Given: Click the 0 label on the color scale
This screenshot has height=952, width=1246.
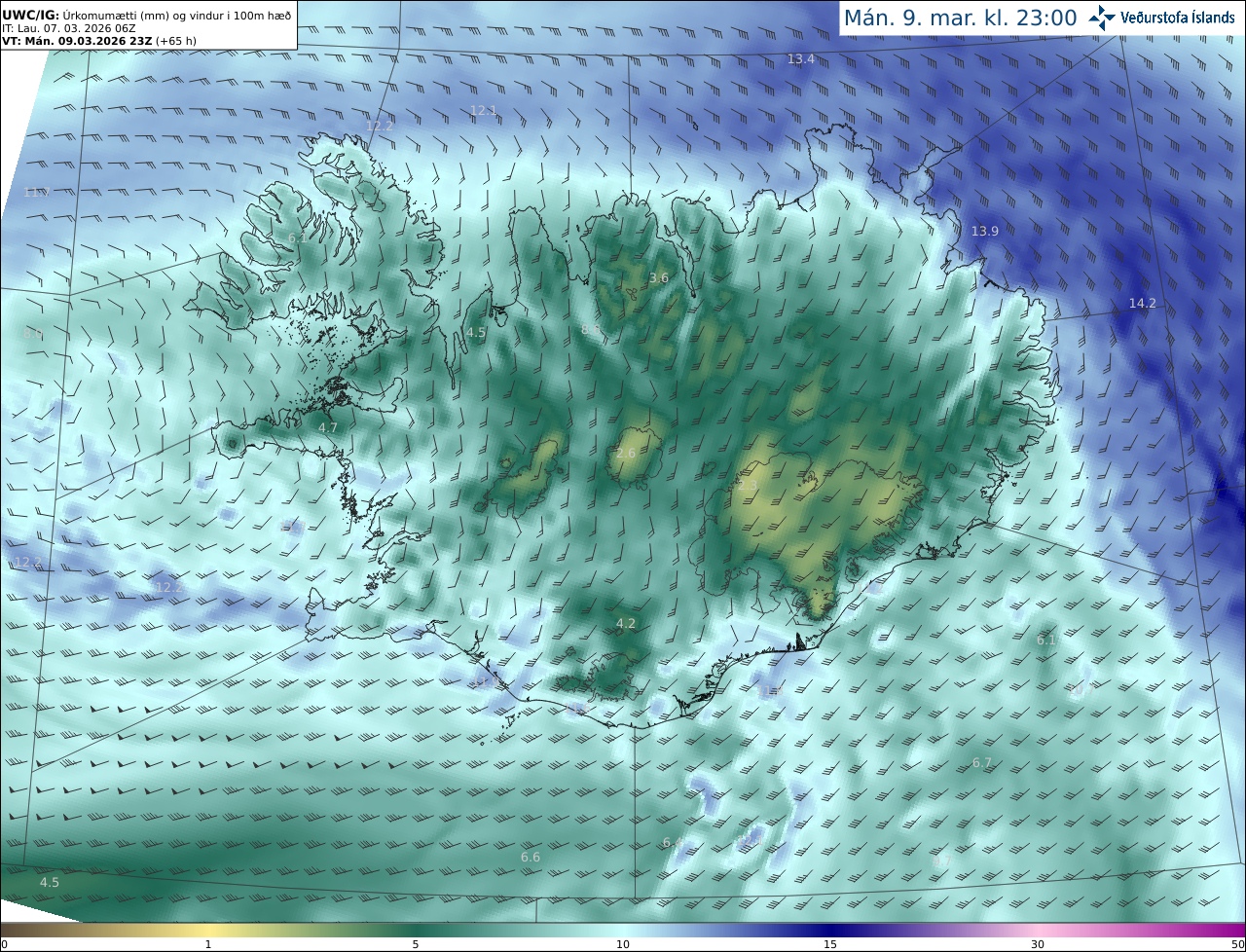Looking at the screenshot, I should [x=4, y=944].
